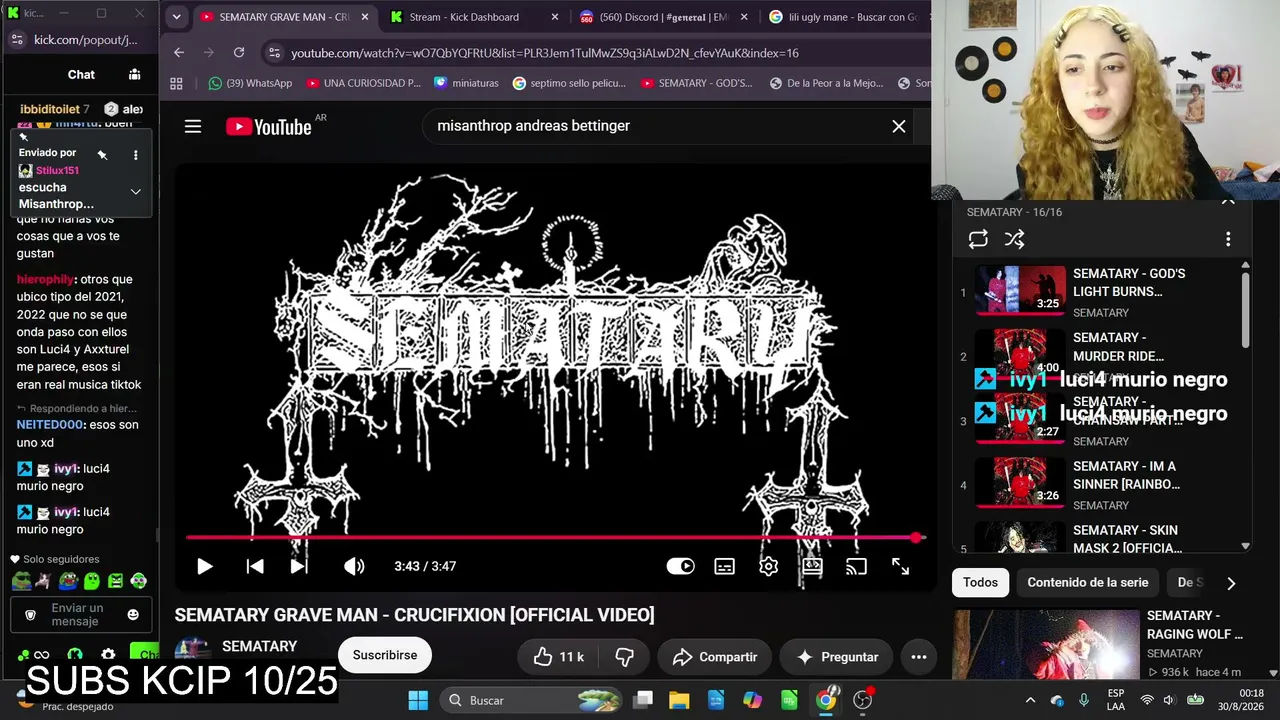This screenshot has width=1280, height=720.
Task: Reload the YouTube page
Action: [239, 53]
